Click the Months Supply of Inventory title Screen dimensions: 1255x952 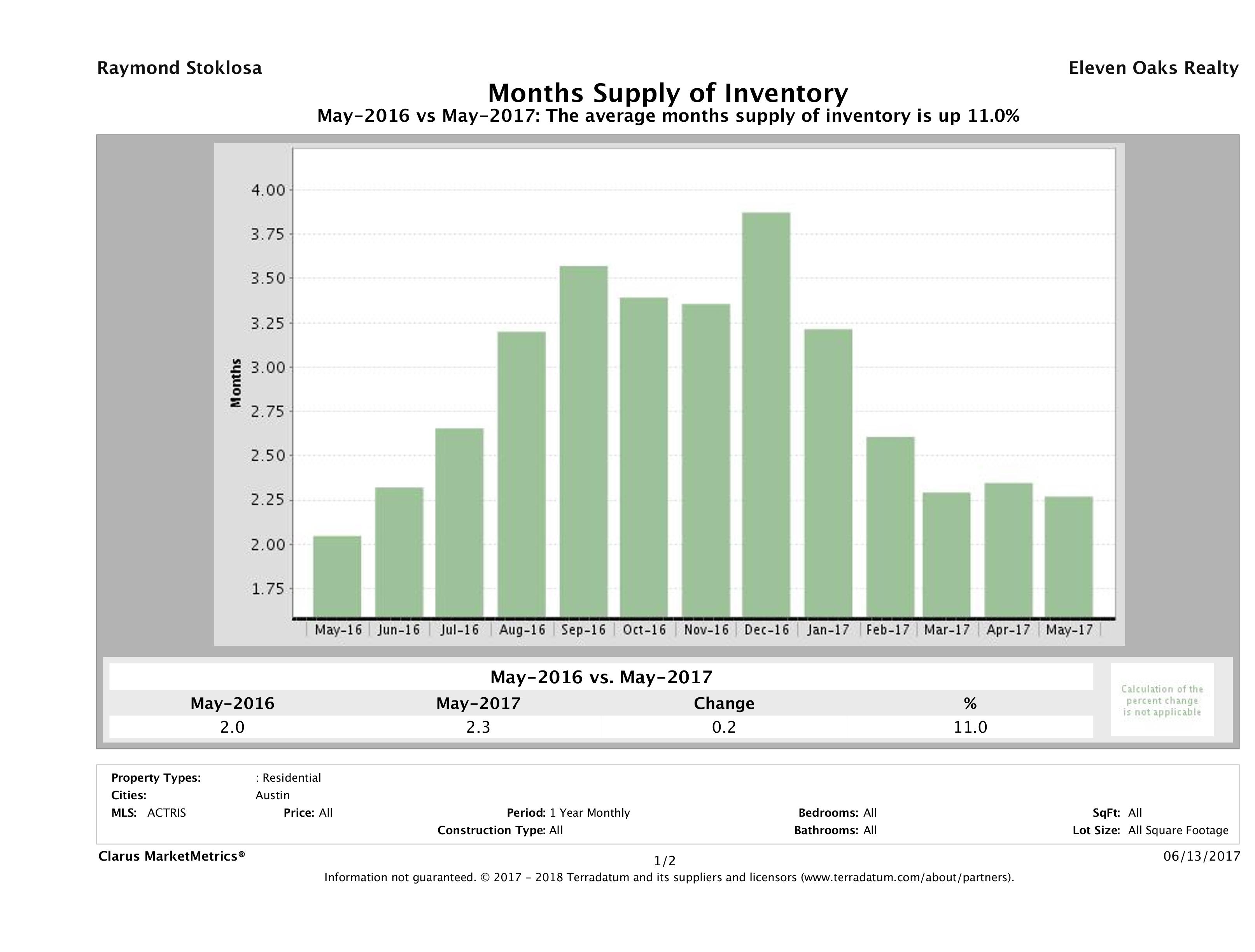(x=668, y=93)
